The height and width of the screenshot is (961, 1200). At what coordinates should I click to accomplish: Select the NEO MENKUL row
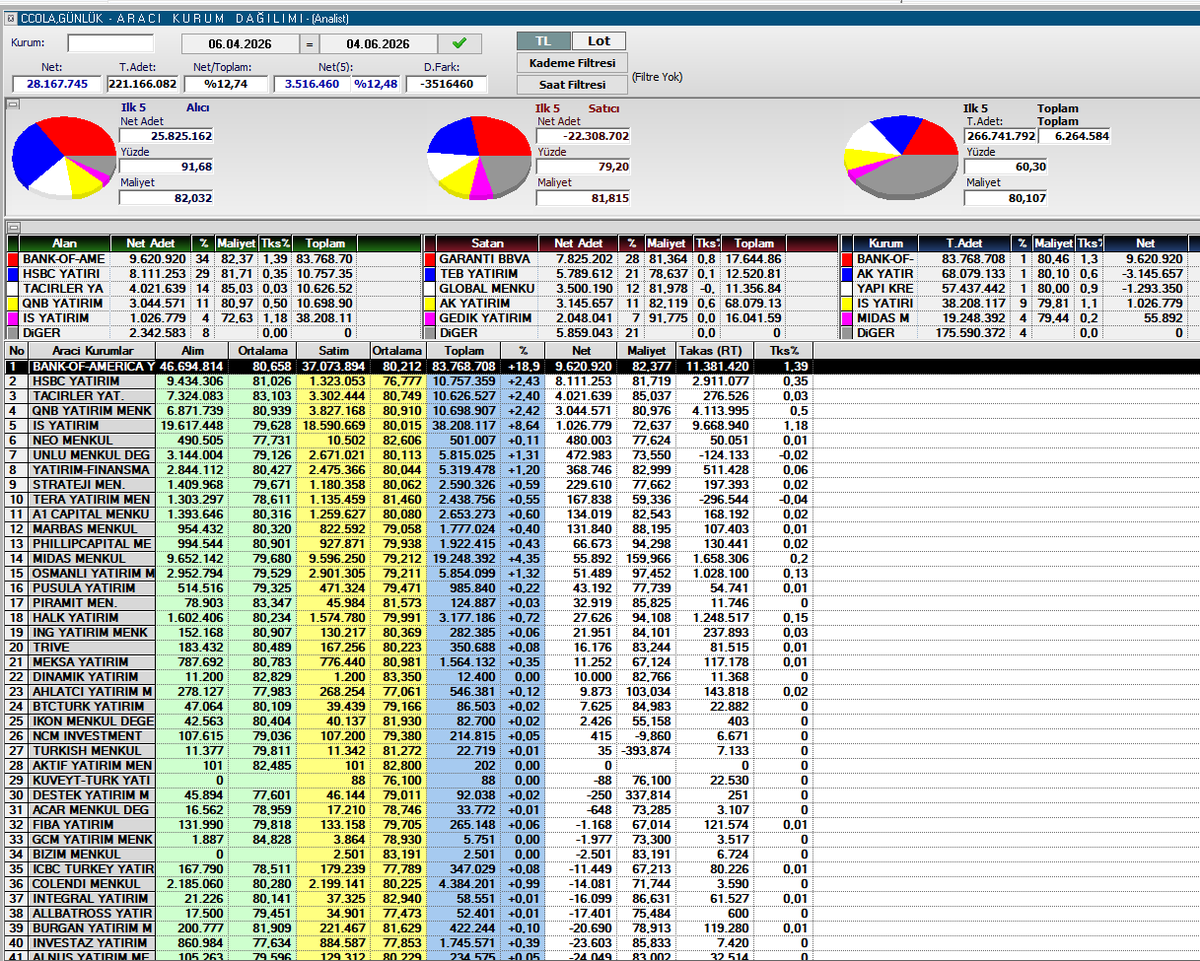[410, 440]
